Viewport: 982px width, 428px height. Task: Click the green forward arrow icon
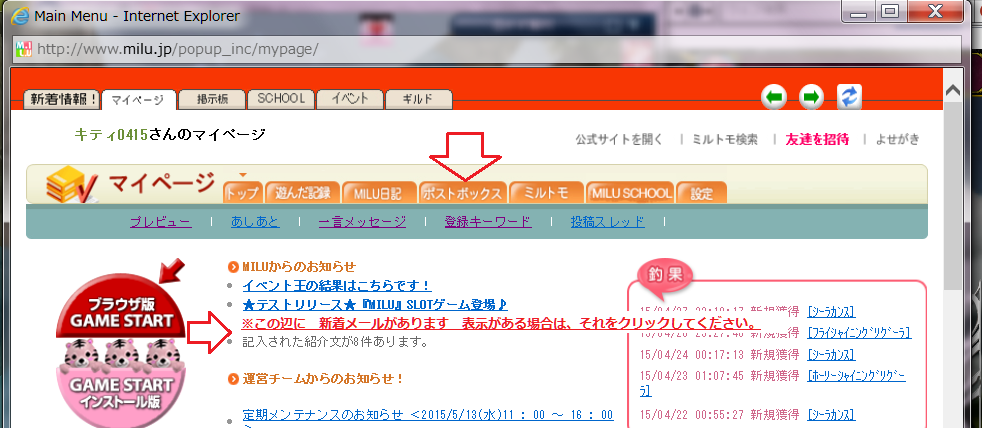(811, 97)
